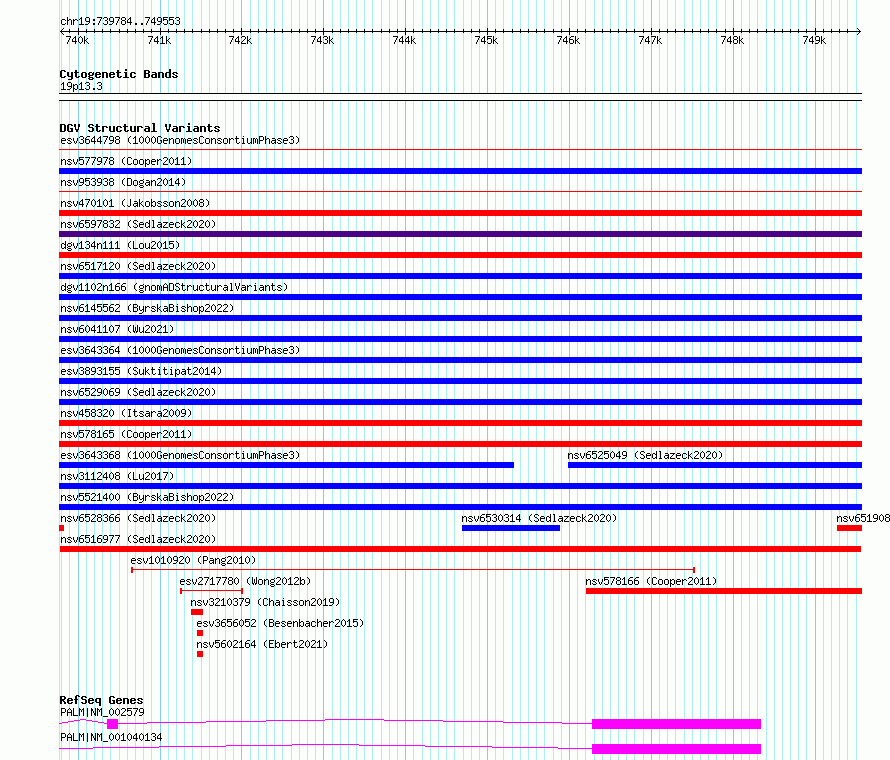Click the nsv6528366 small red marker

coord(62,528)
